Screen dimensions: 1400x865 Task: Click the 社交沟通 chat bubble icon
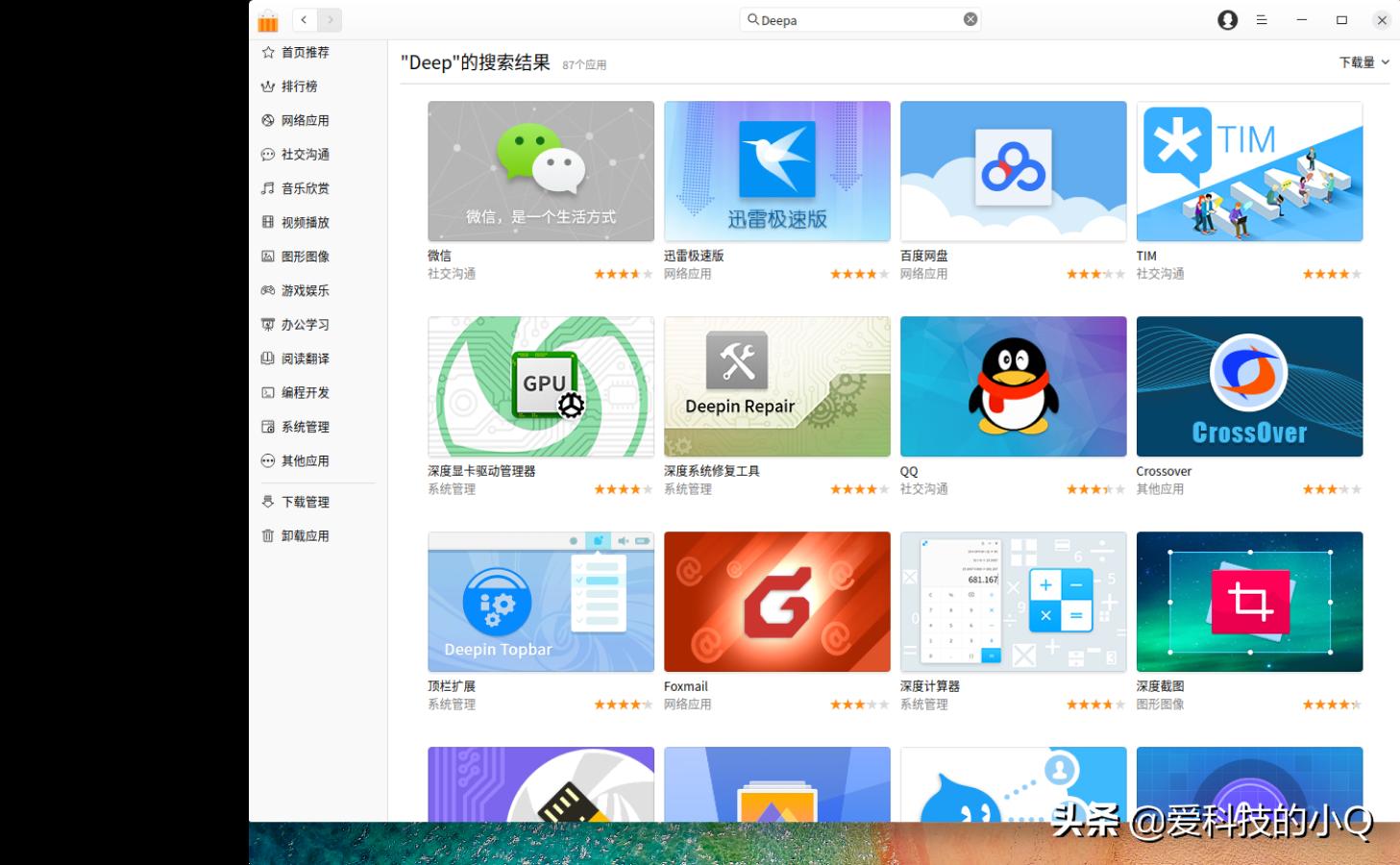tap(268, 154)
